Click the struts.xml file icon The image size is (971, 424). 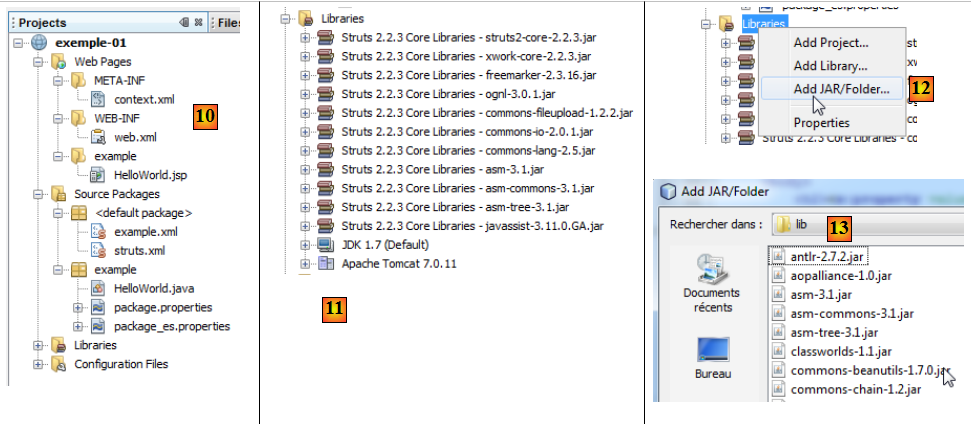point(98,250)
